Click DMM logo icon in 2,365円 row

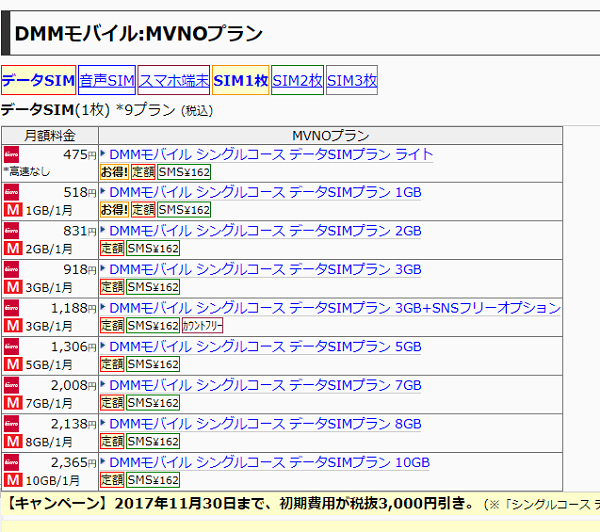pyautogui.click(x=11, y=463)
